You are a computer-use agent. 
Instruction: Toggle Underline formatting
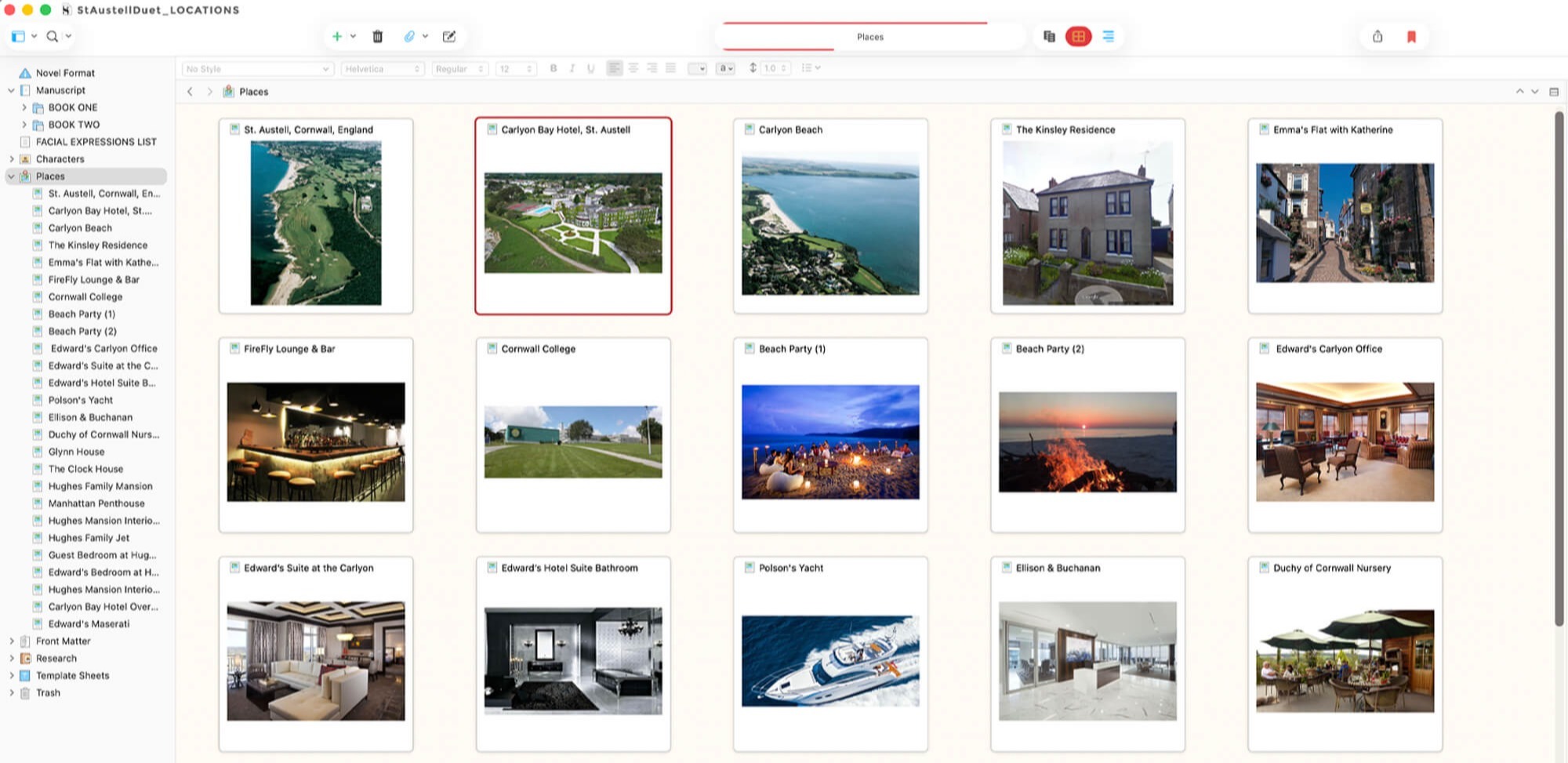pyautogui.click(x=590, y=68)
